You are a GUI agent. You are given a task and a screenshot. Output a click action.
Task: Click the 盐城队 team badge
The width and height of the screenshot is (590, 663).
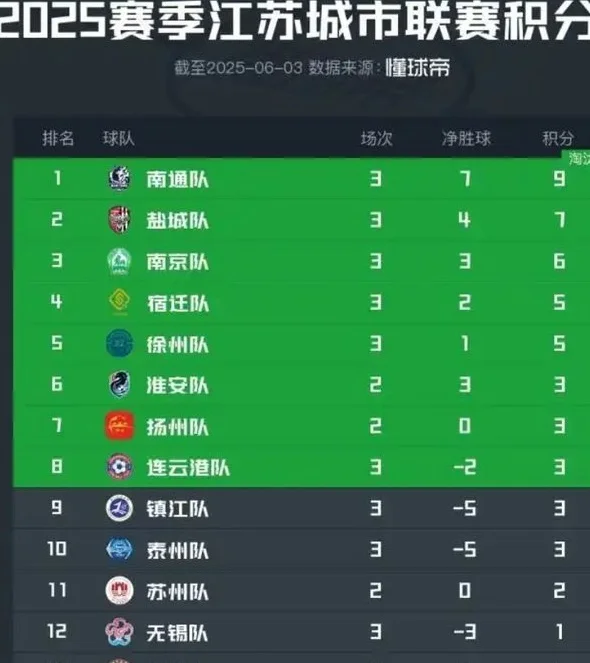(x=119, y=219)
